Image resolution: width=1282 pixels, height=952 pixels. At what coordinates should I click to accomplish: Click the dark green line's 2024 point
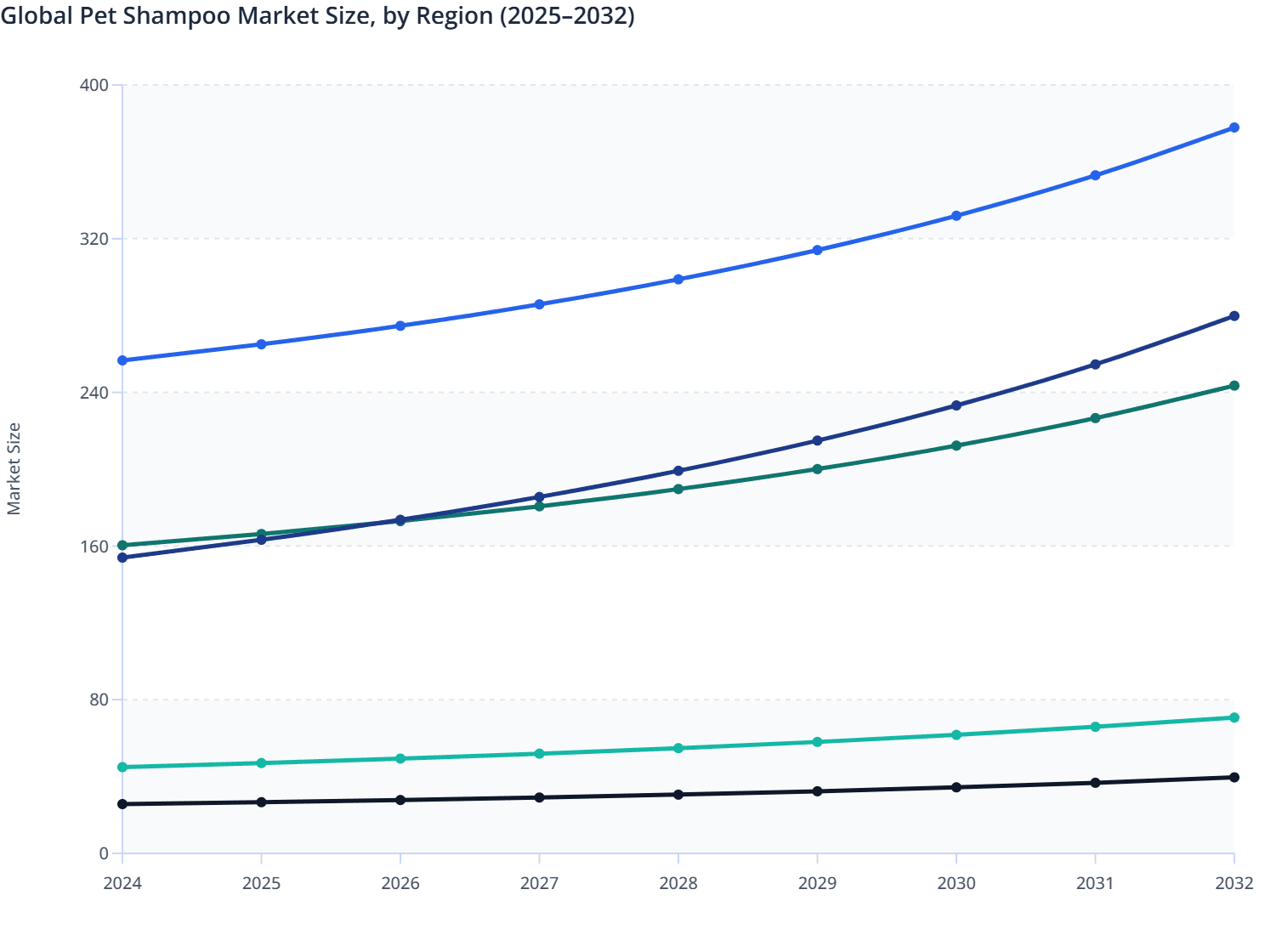(x=122, y=545)
